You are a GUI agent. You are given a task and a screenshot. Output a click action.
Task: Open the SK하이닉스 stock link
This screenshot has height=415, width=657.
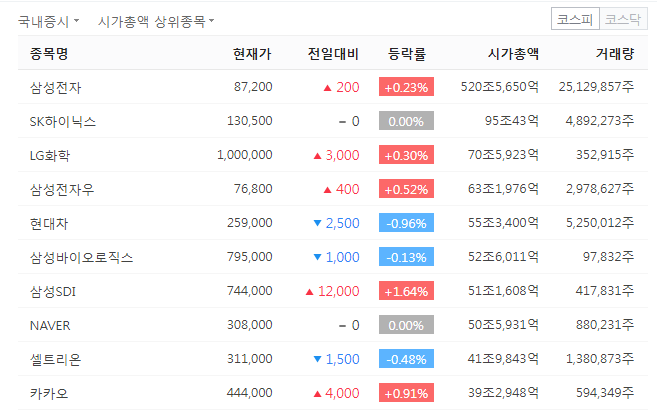63,122
